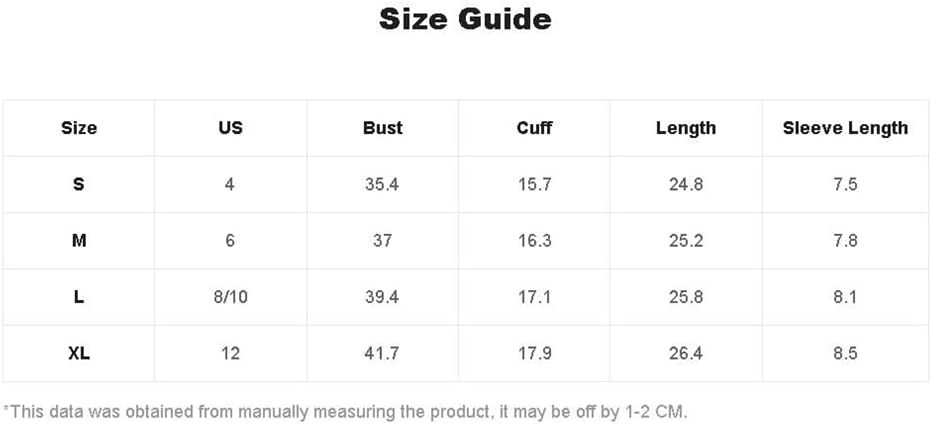The height and width of the screenshot is (424, 932).
Task: Click the manual measurement disclaimer note
Action: click(345, 411)
